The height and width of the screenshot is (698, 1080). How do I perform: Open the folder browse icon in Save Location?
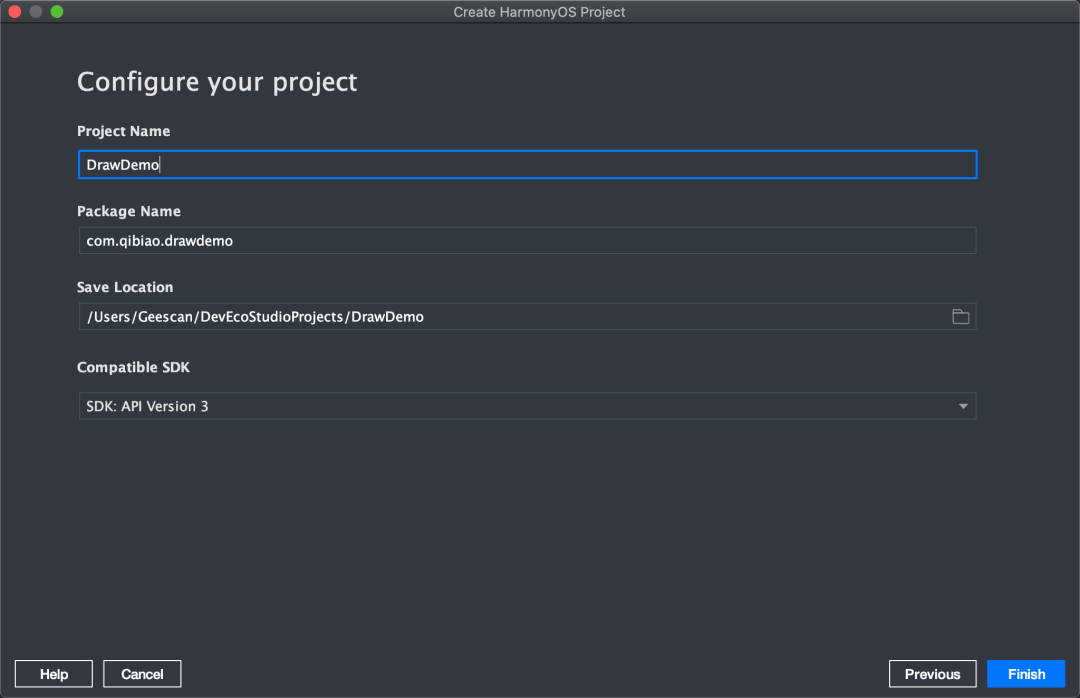click(960, 316)
